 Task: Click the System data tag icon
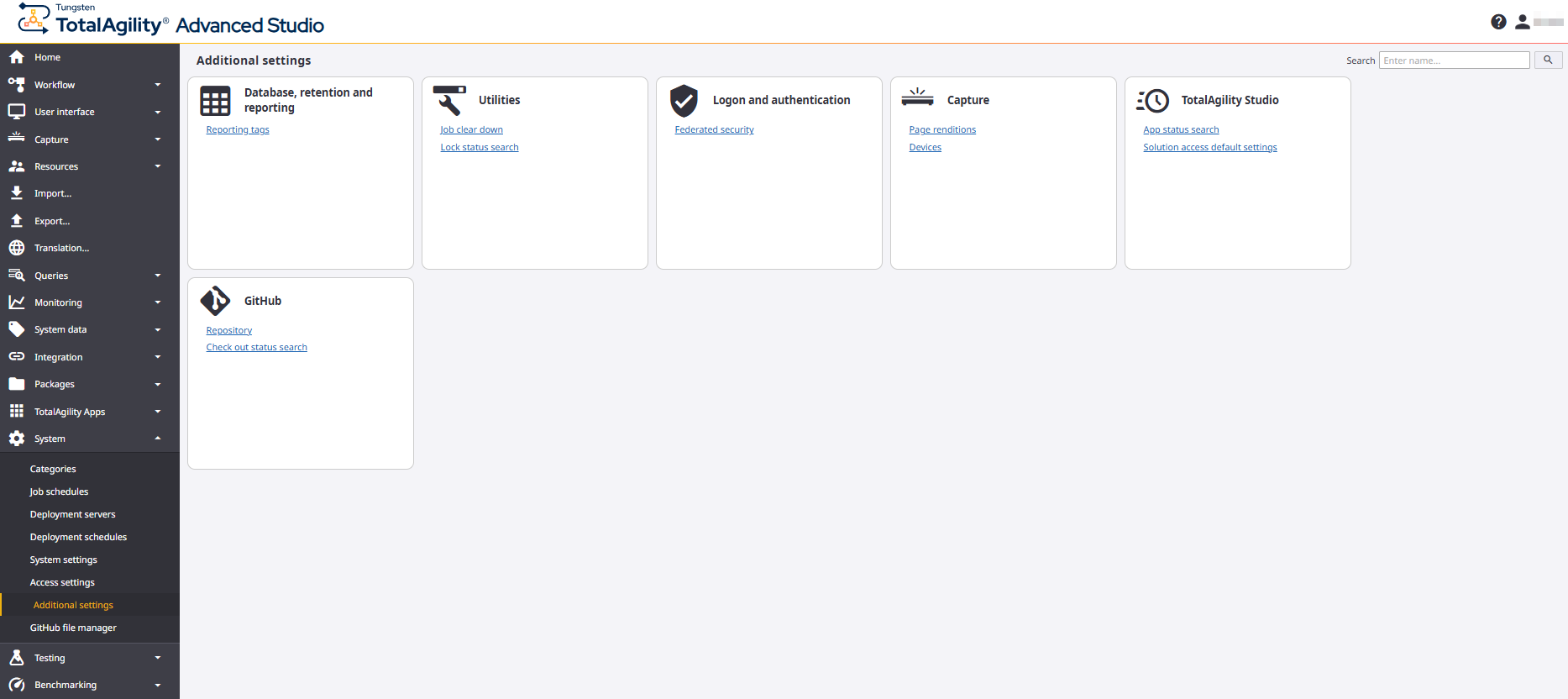tap(17, 329)
